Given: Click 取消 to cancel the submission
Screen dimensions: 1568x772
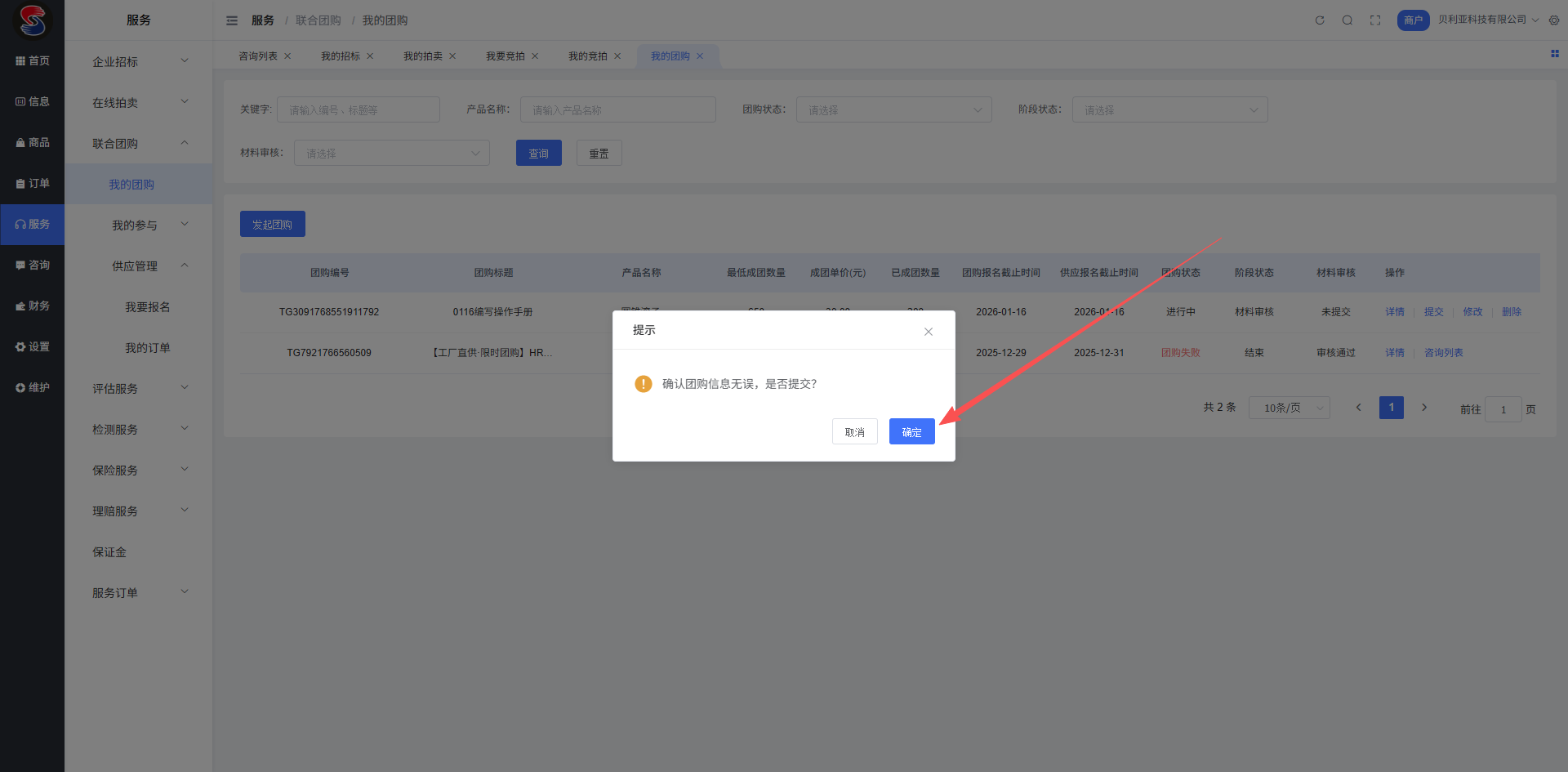Looking at the screenshot, I should pyautogui.click(x=854, y=432).
